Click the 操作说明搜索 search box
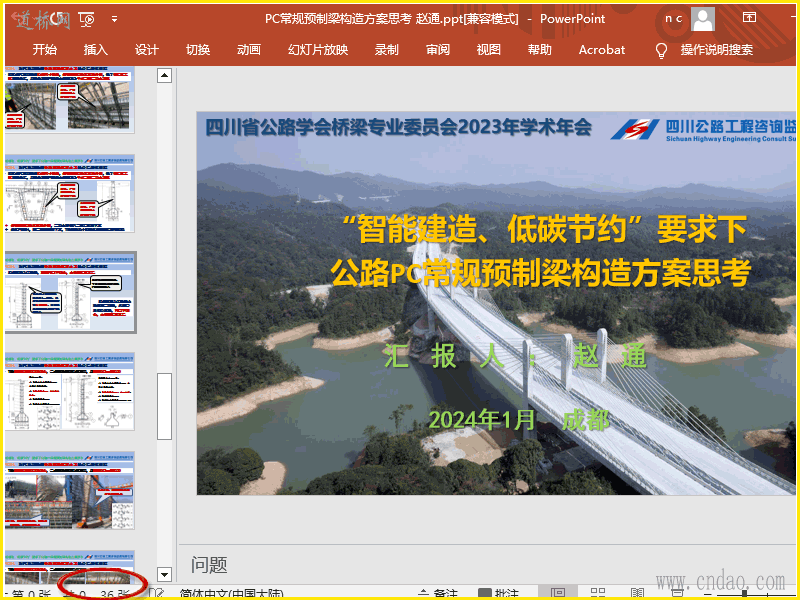This screenshot has width=800, height=600. [x=716, y=49]
